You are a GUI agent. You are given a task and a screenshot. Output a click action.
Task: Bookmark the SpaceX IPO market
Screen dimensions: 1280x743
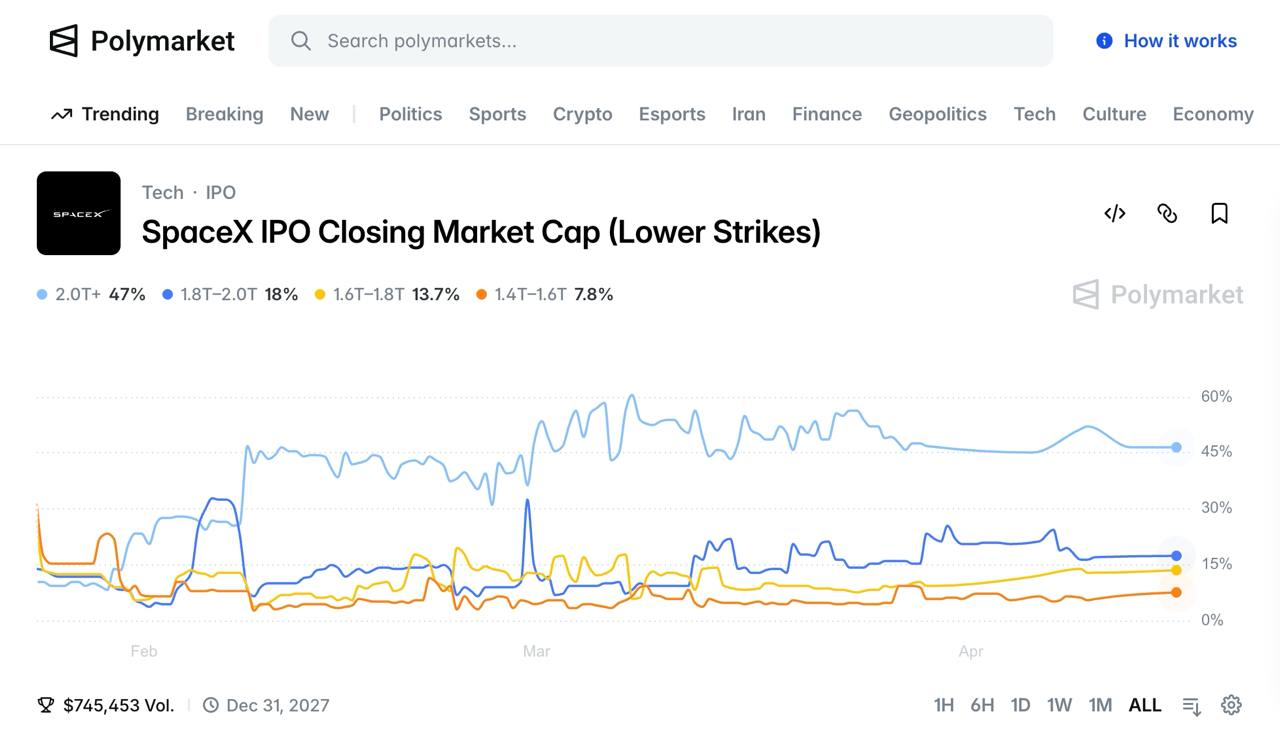(1219, 213)
